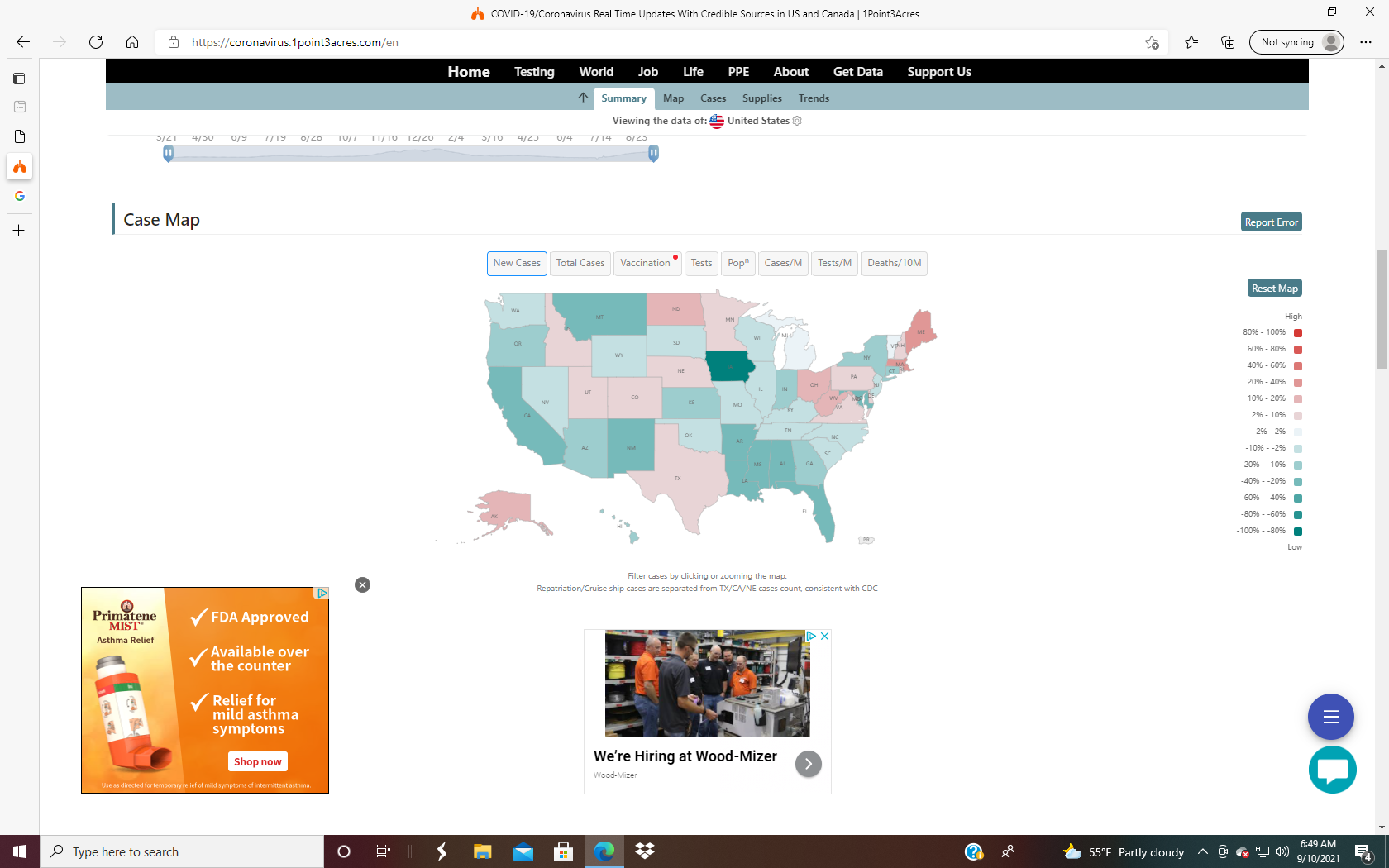Switch to the Supplies section tab

coord(761,98)
